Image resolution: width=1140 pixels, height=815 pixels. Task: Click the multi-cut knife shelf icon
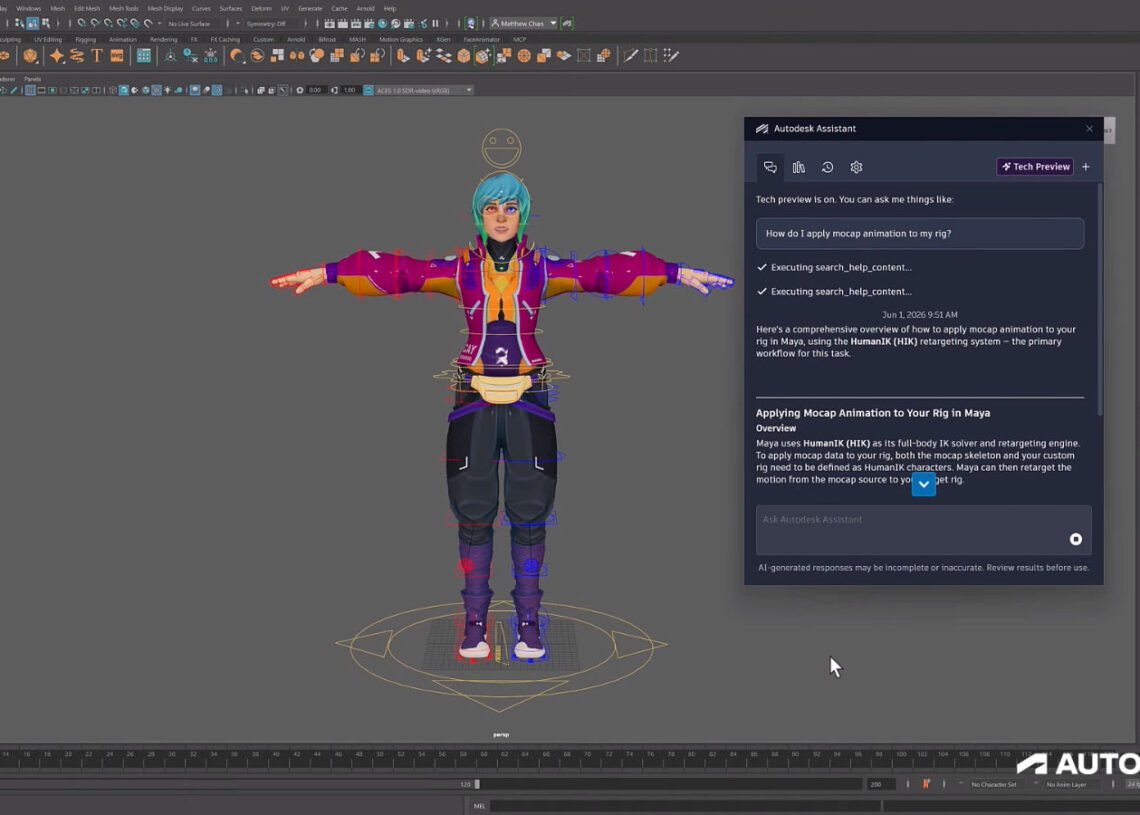pyautogui.click(x=630, y=56)
